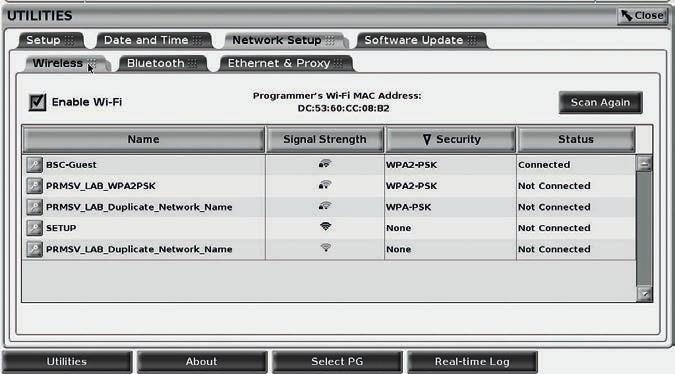Open settings icon for PRMSV_LAB_WPA2PSK network

[34, 186]
